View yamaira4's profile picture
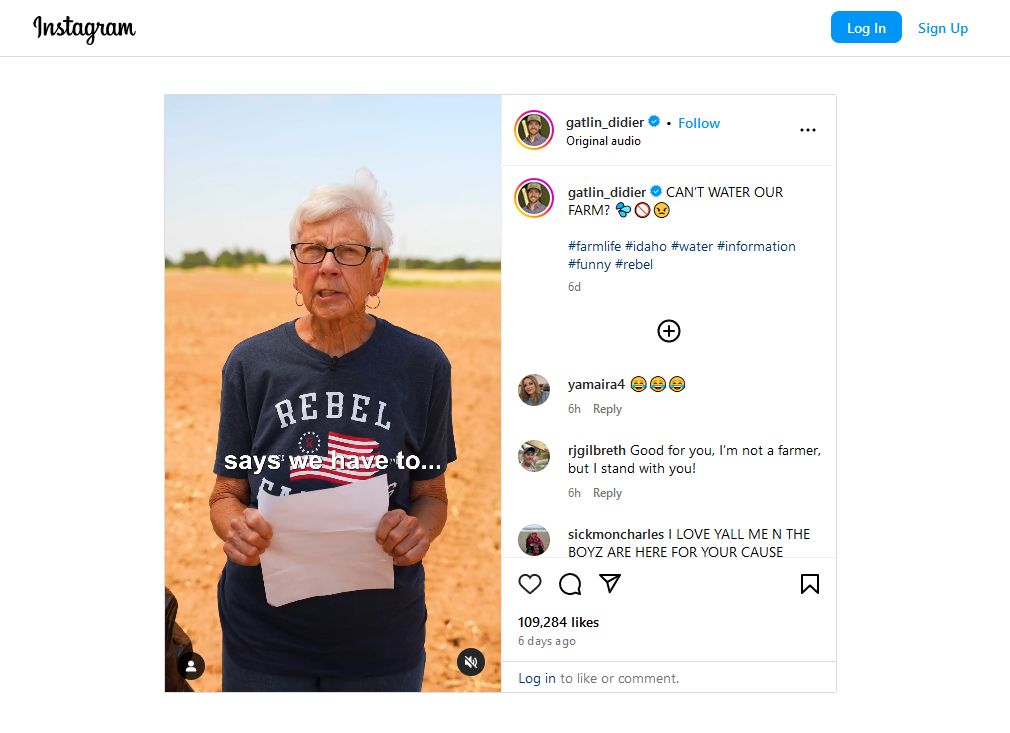The width and height of the screenshot is (1010, 733). (534, 390)
